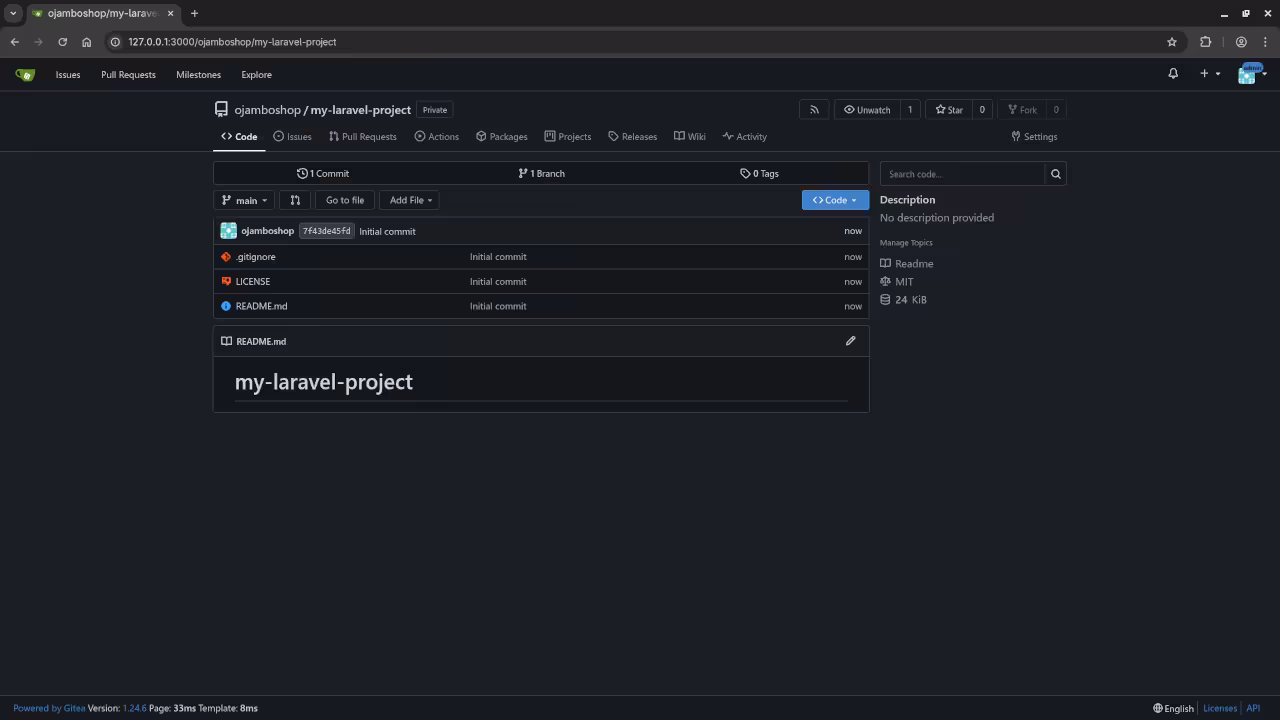Screen dimensions: 1280x720
Task: Edit README with the pencil icon
Action: pos(850,341)
